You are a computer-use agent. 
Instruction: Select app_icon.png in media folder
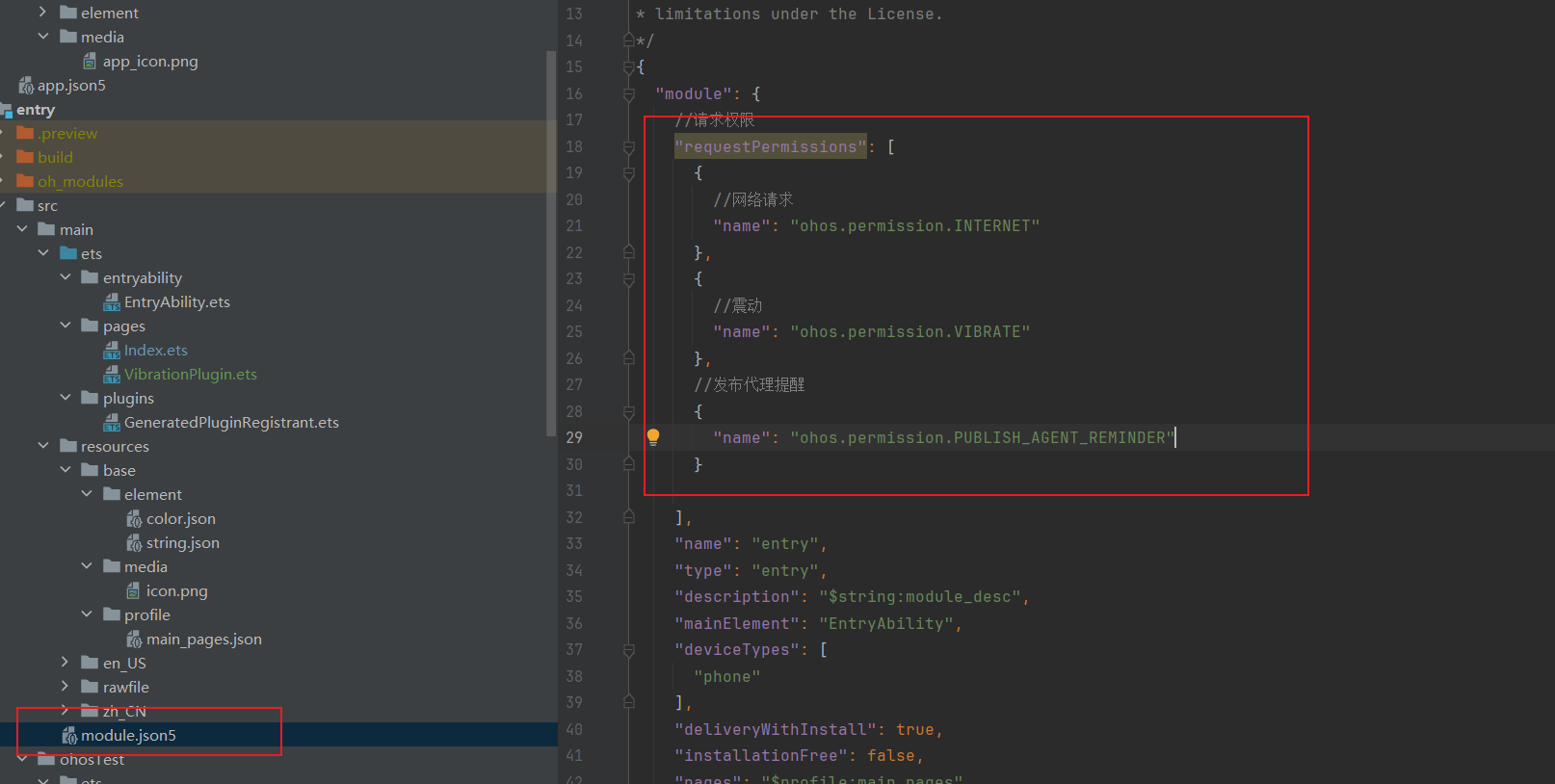(150, 62)
